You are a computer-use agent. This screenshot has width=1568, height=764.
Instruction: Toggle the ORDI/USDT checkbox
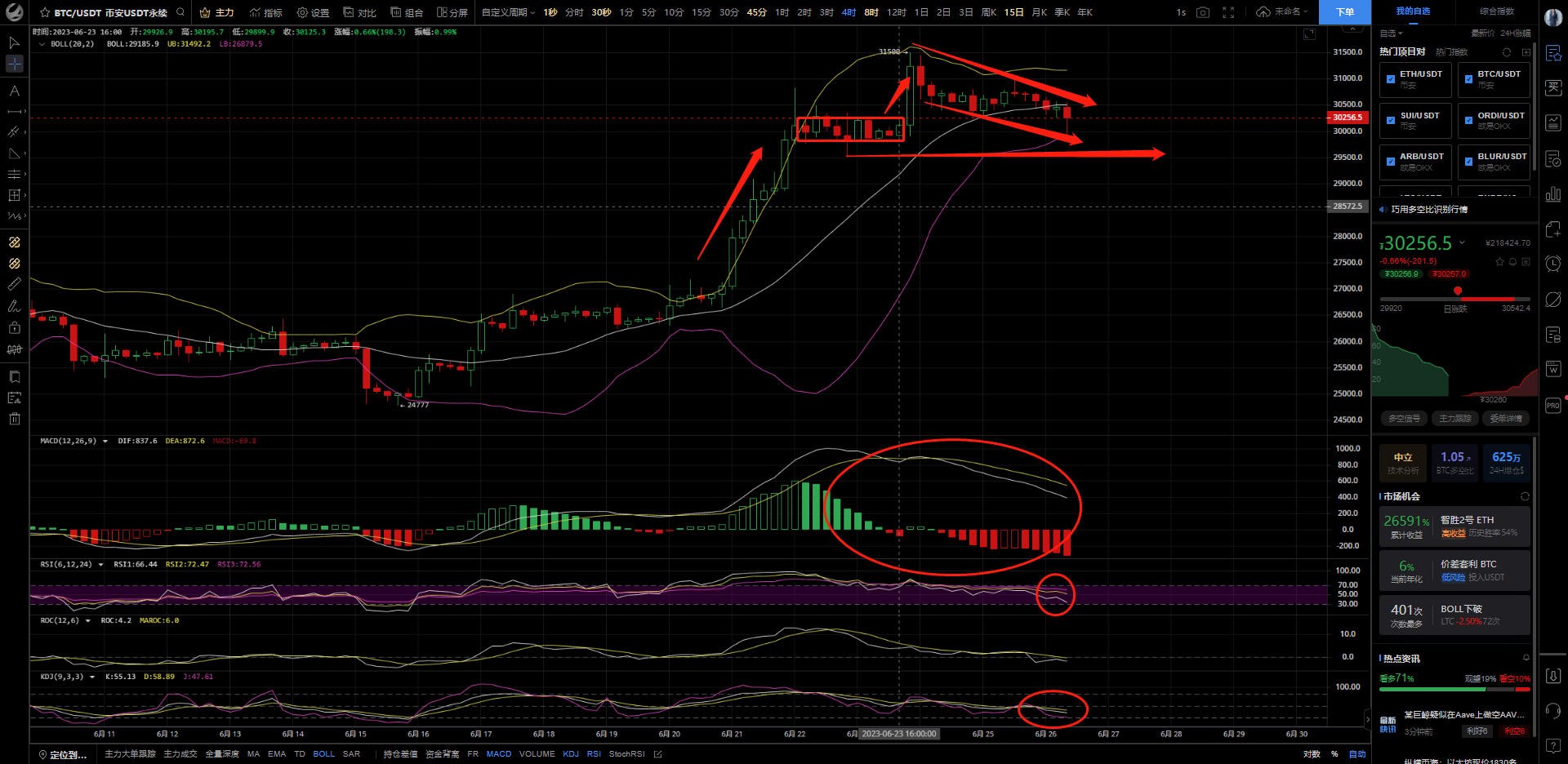1468,121
